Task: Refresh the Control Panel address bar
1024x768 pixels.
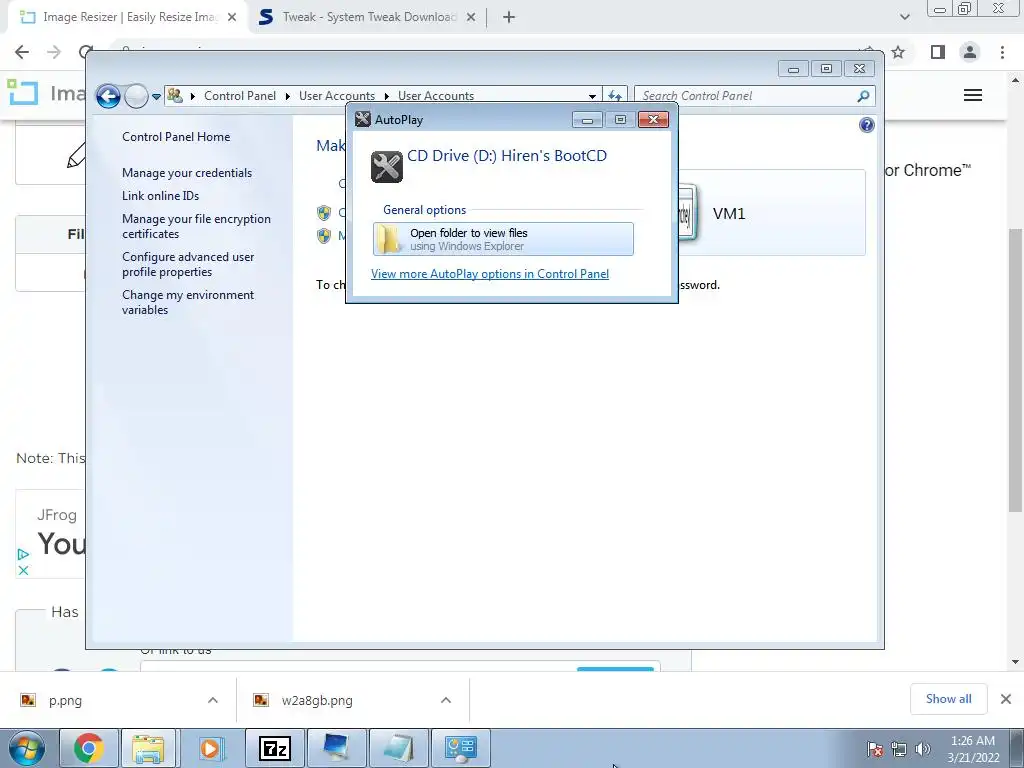Action: [615, 95]
